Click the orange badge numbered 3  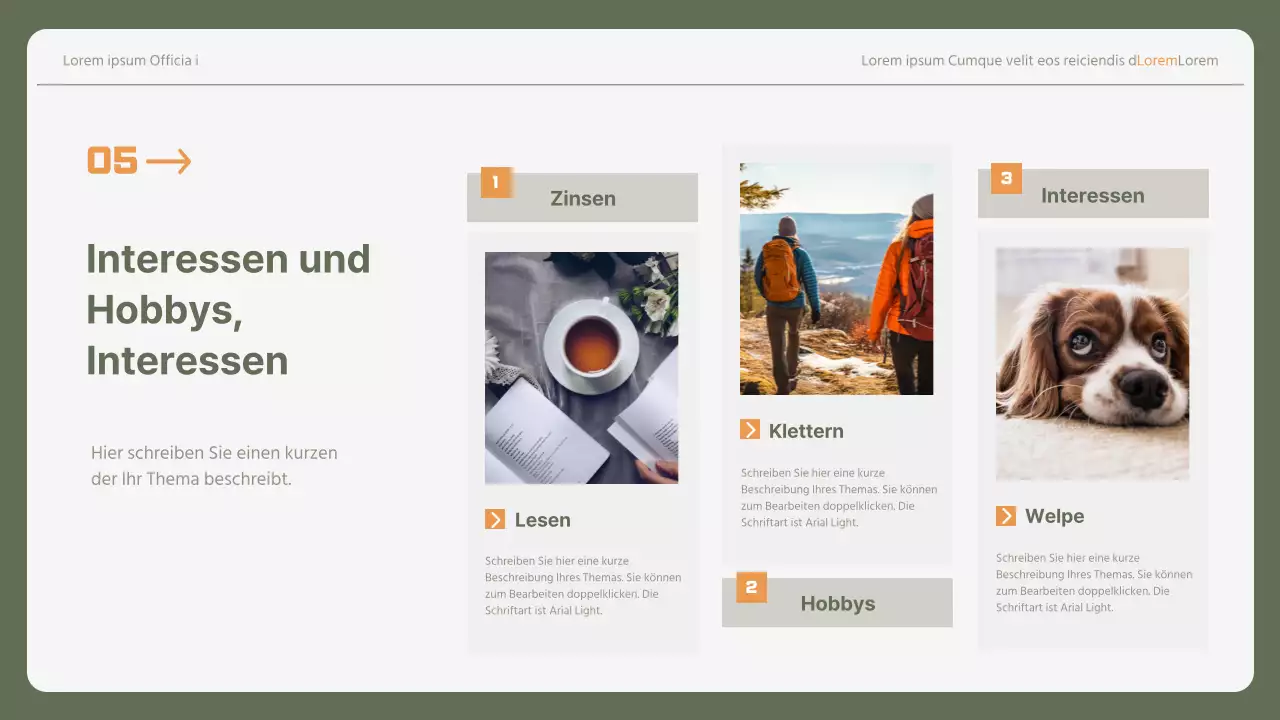pos(1006,180)
